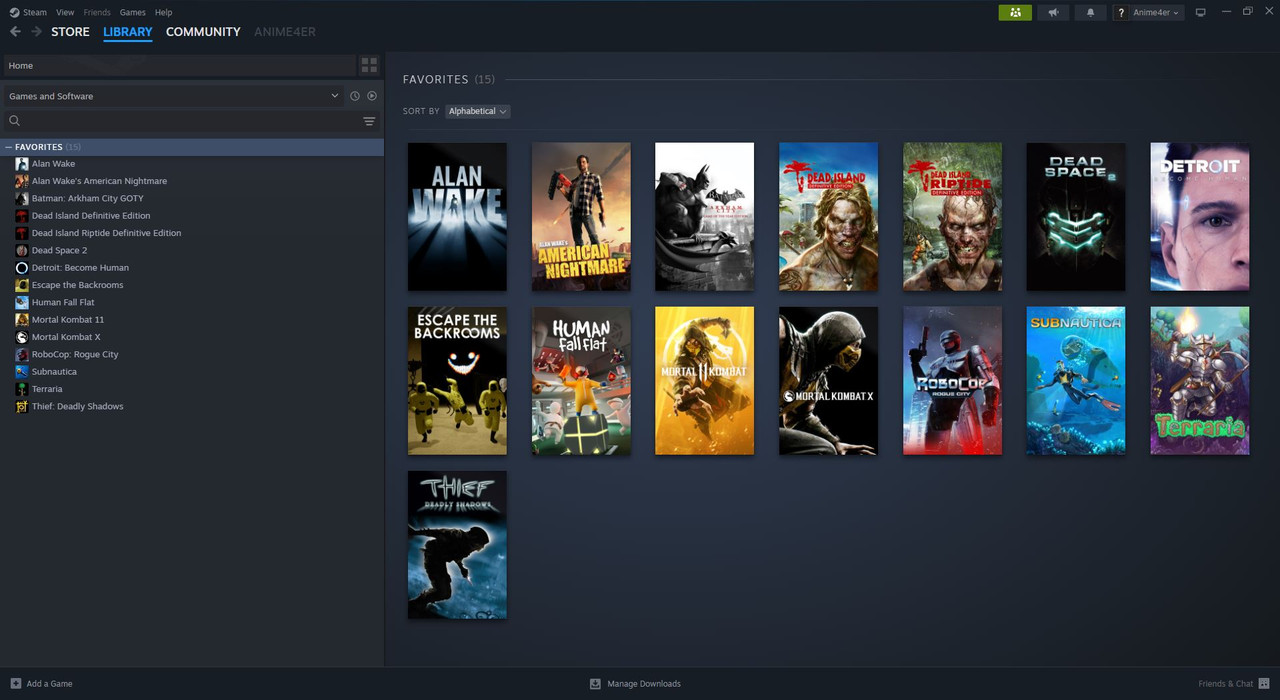The height and width of the screenshot is (700, 1280).
Task: Click Add a Game link
Action: [49, 684]
